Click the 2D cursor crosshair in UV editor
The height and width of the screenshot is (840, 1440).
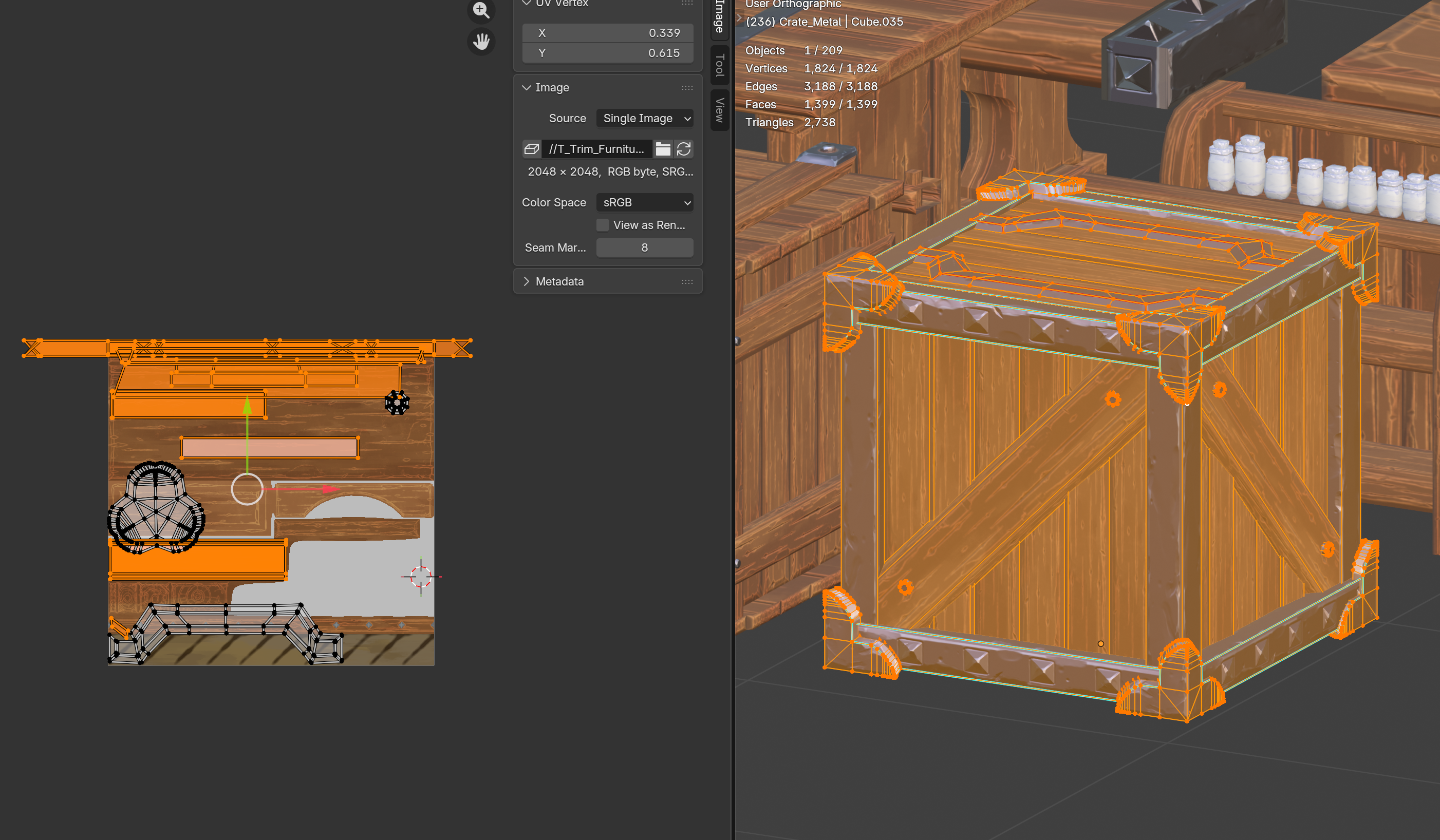point(421,577)
